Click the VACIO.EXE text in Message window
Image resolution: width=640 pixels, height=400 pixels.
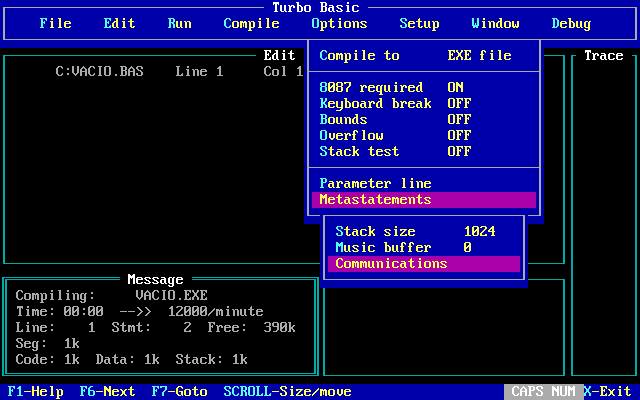tap(171, 296)
